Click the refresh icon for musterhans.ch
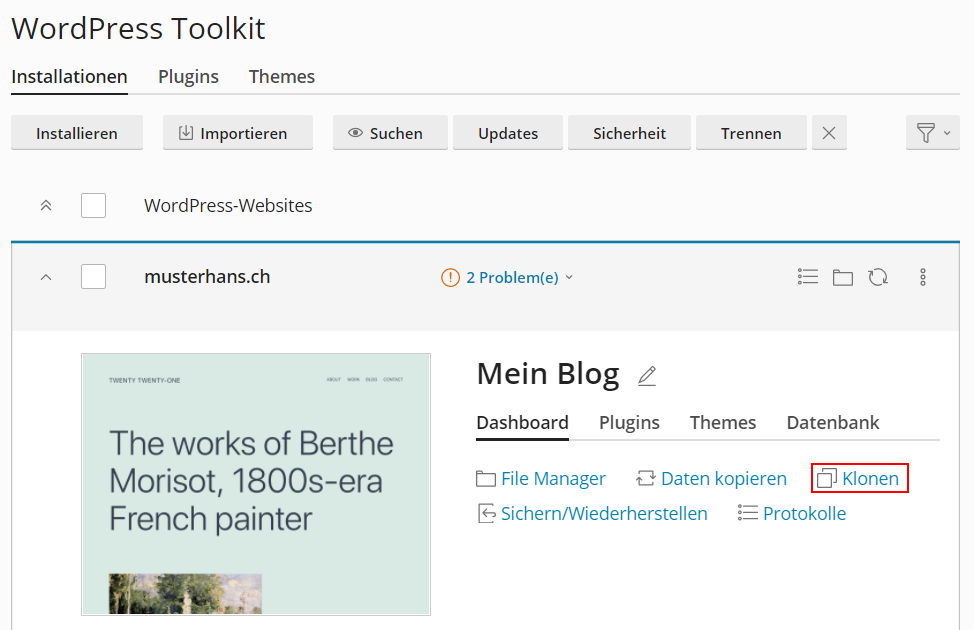This screenshot has width=974, height=630. click(878, 277)
